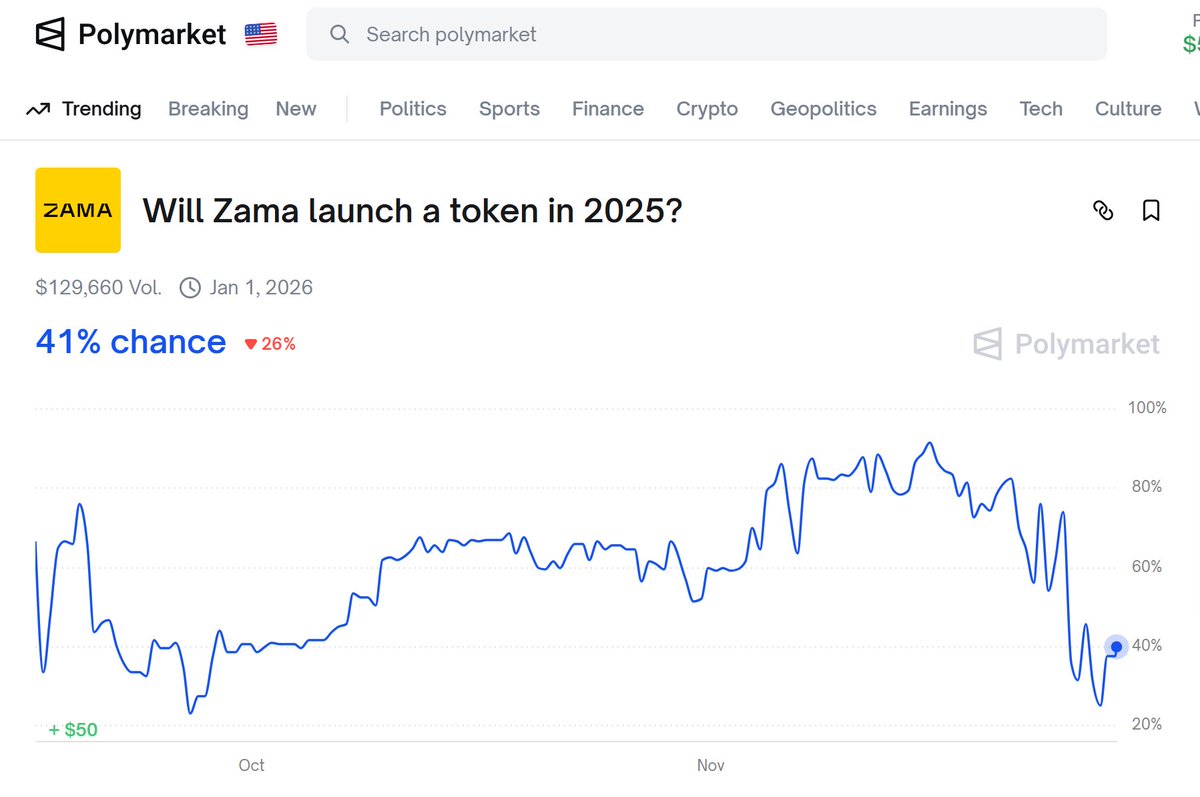Click the US flag region icon
Image resolution: width=1200 pixels, height=797 pixels.
click(x=261, y=34)
